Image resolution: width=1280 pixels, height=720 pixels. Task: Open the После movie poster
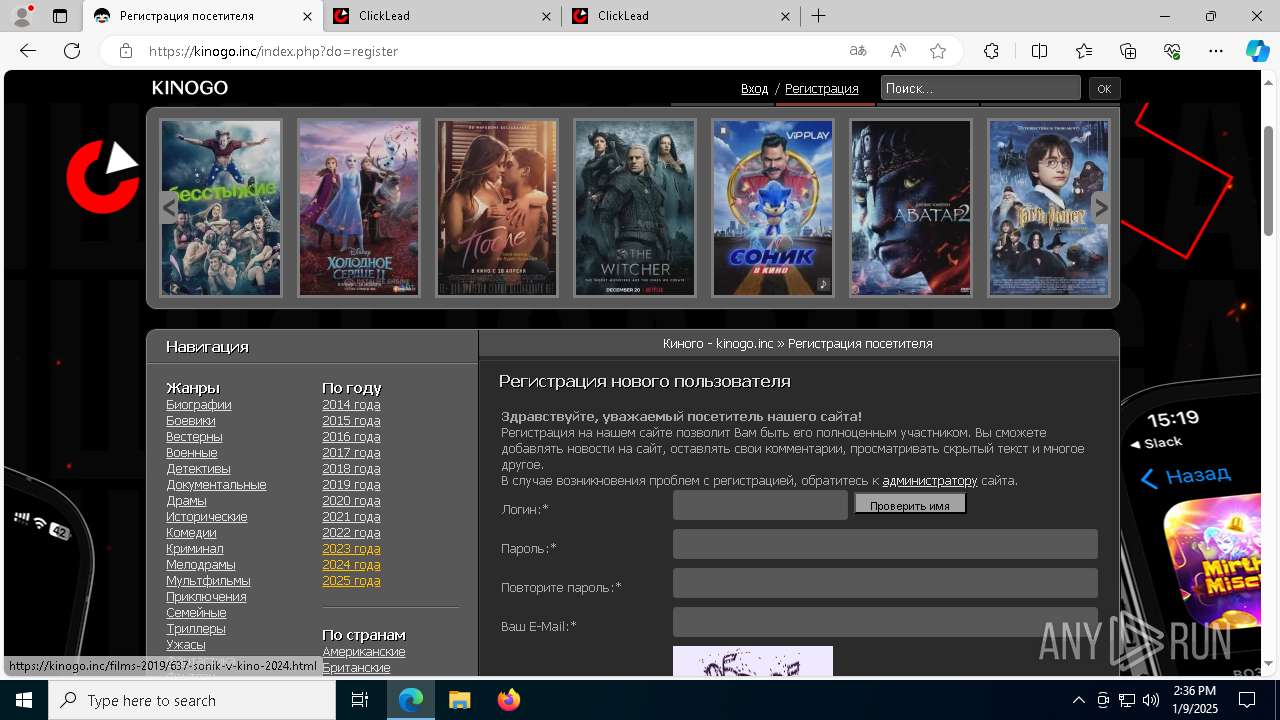(497, 208)
